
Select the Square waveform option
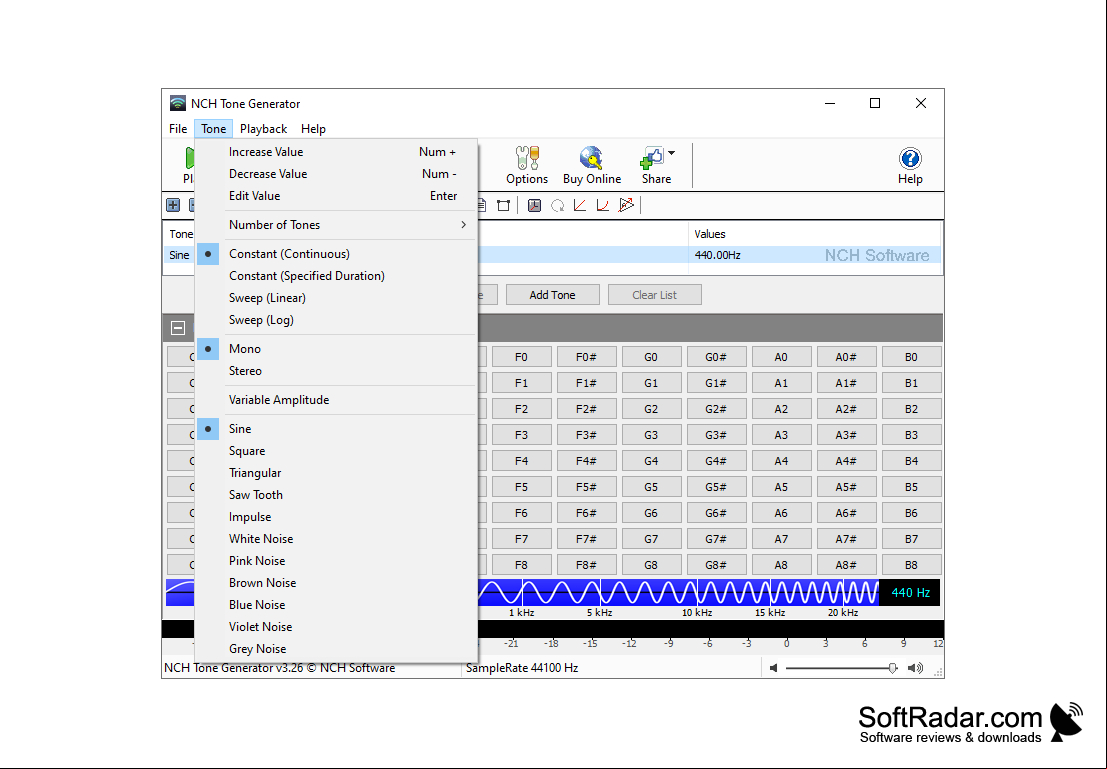tap(336, 451)
